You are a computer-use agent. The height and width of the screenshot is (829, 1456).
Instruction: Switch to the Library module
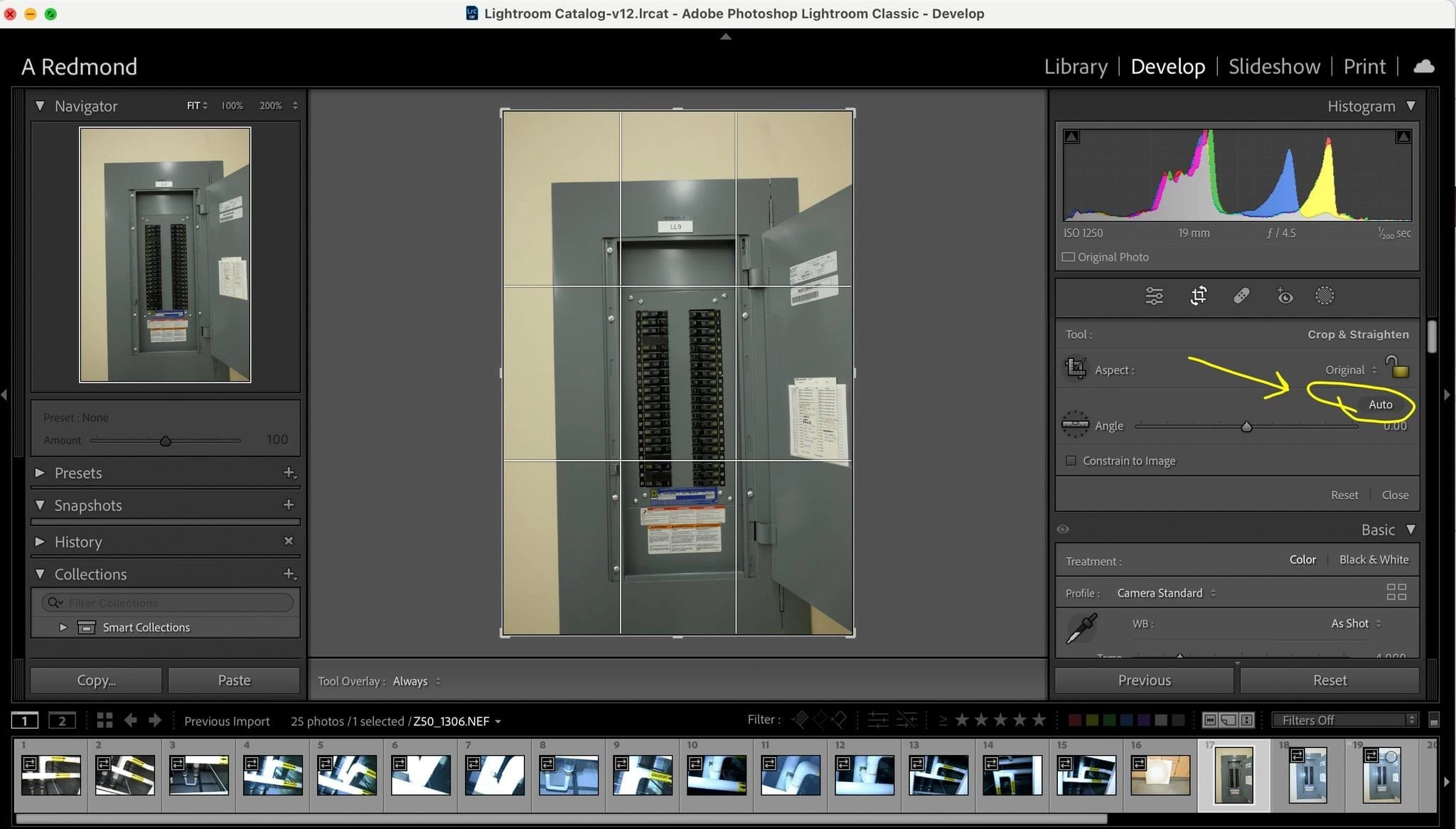[x=1075, y=66]
